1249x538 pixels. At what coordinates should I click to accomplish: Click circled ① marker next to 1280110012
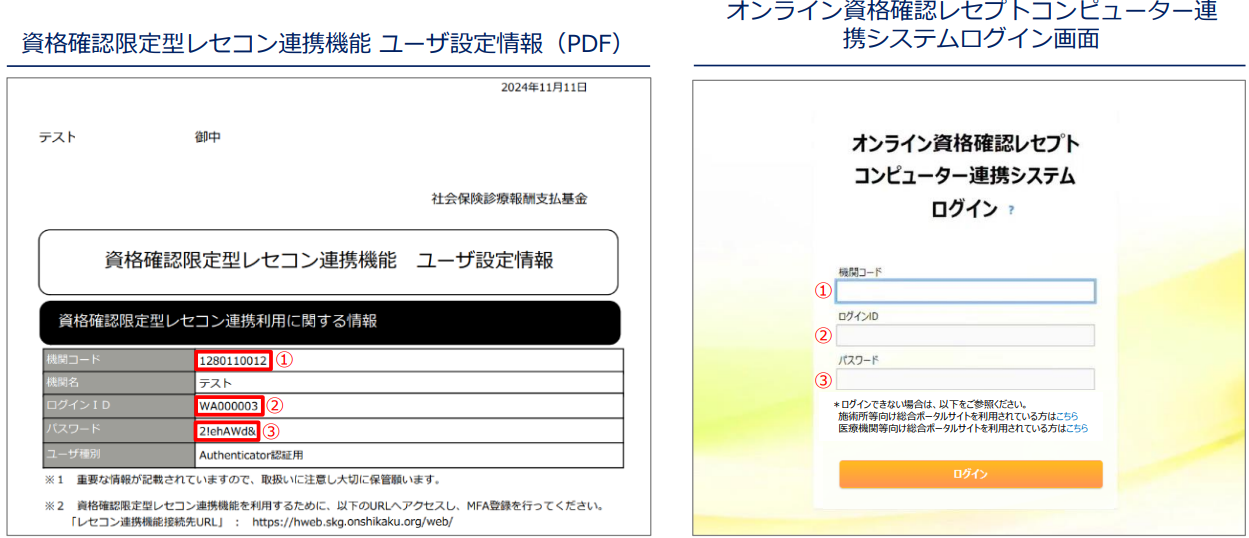(285, 360)
